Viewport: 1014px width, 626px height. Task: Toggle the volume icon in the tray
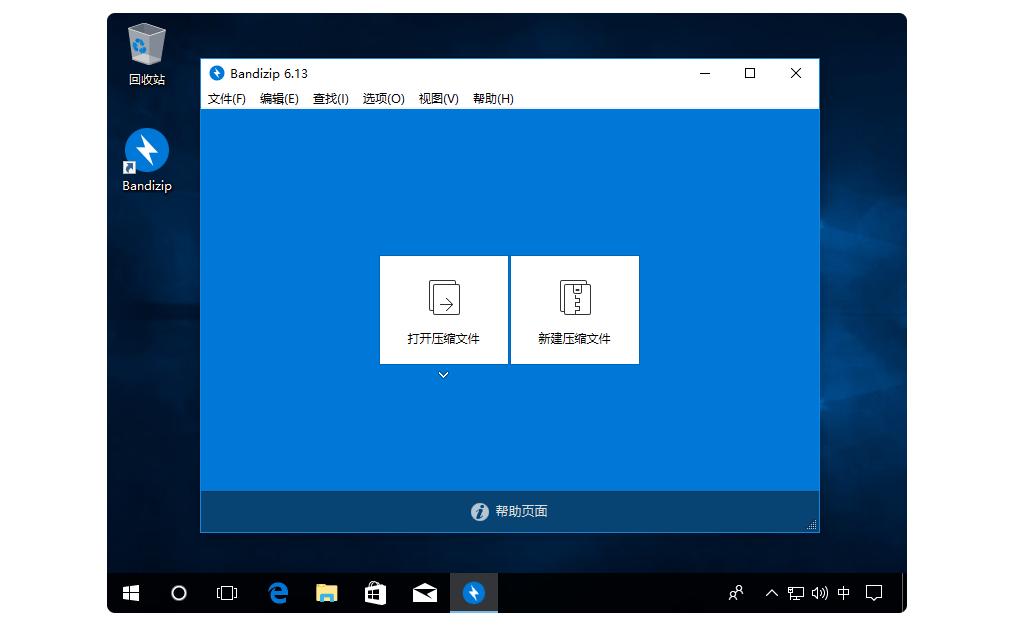pyautogui.click(x=818, y=592)
